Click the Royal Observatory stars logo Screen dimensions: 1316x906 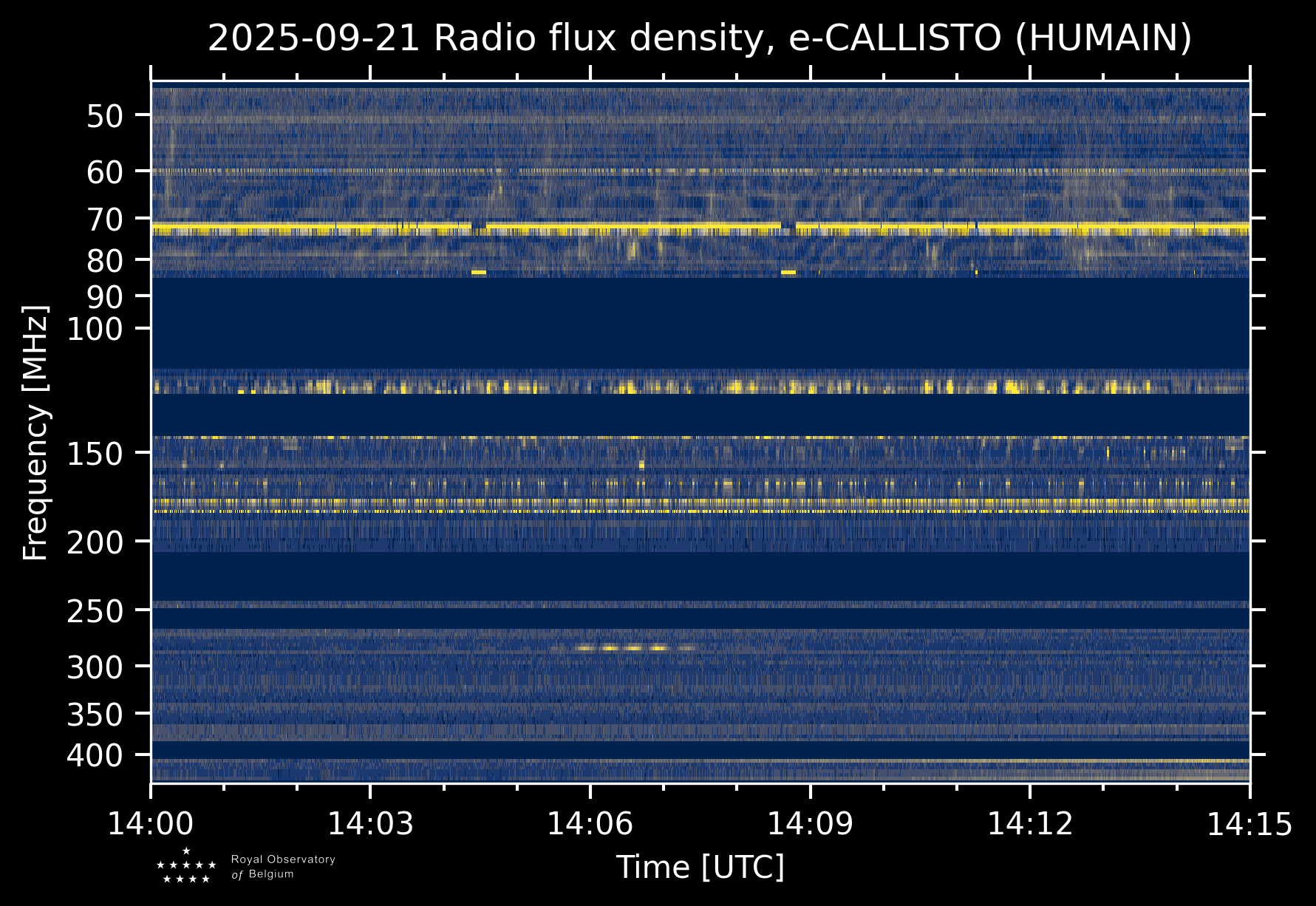(186, 866)
